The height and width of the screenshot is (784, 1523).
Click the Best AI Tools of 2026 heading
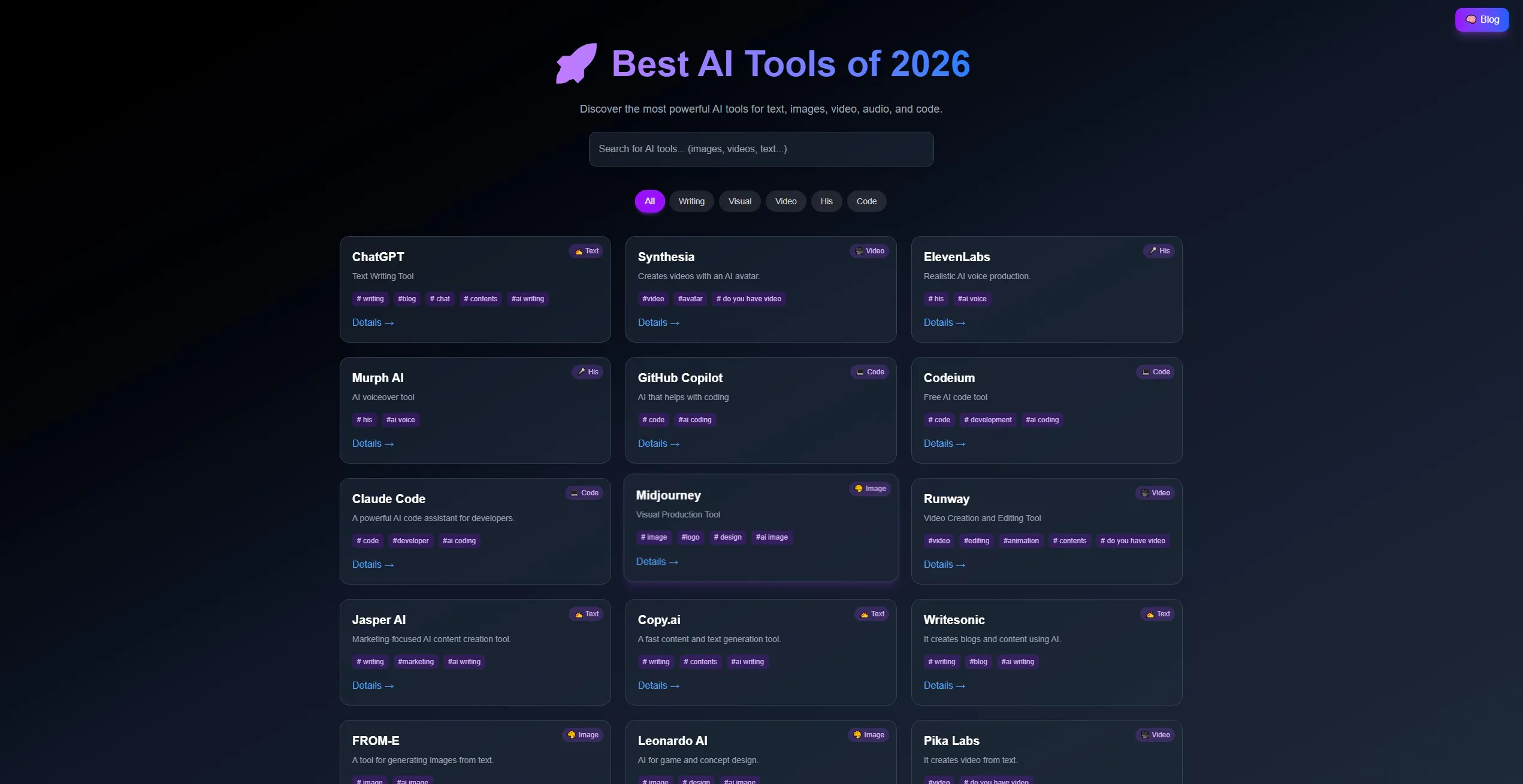point(791,63)
